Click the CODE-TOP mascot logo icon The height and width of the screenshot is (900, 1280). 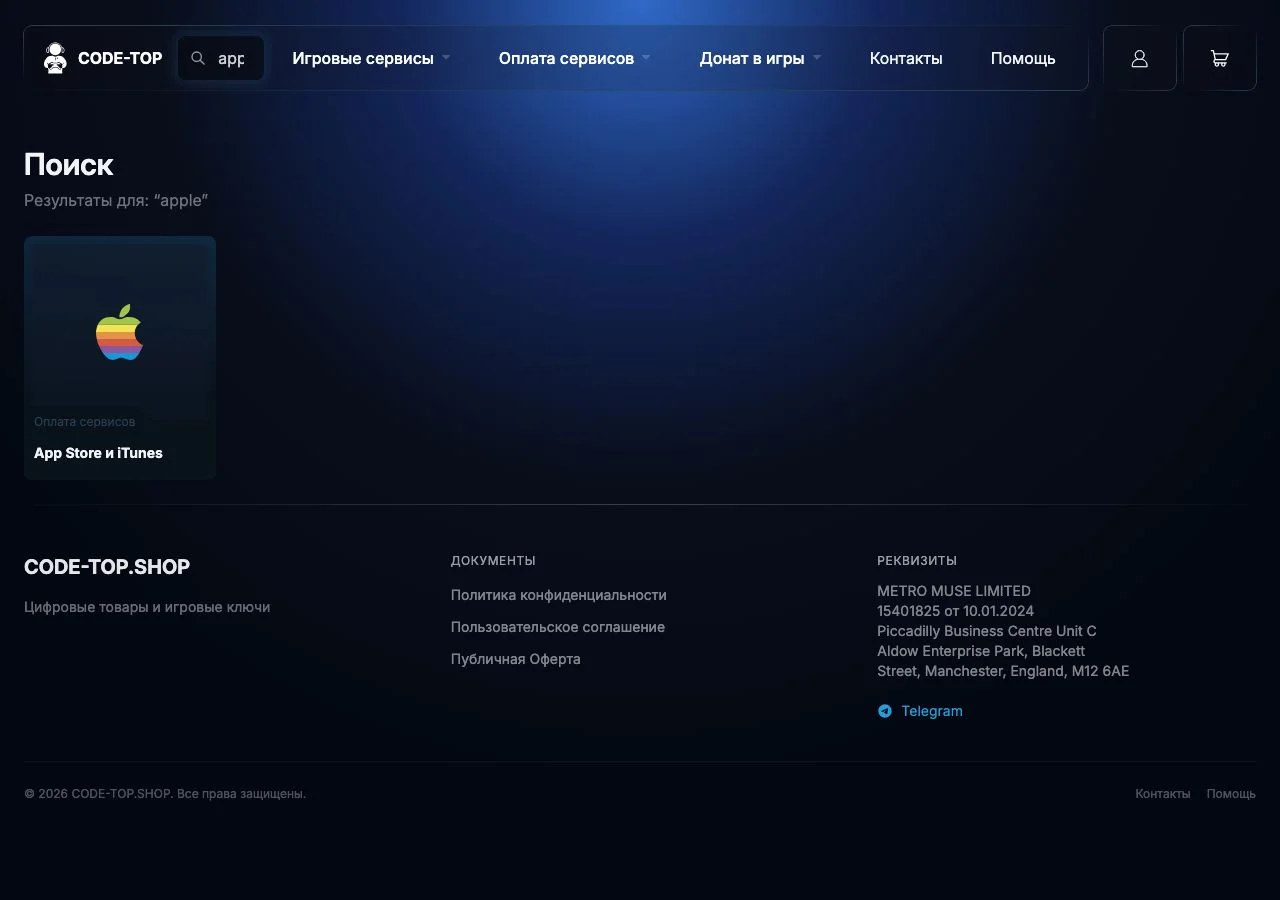click(55, 58)
